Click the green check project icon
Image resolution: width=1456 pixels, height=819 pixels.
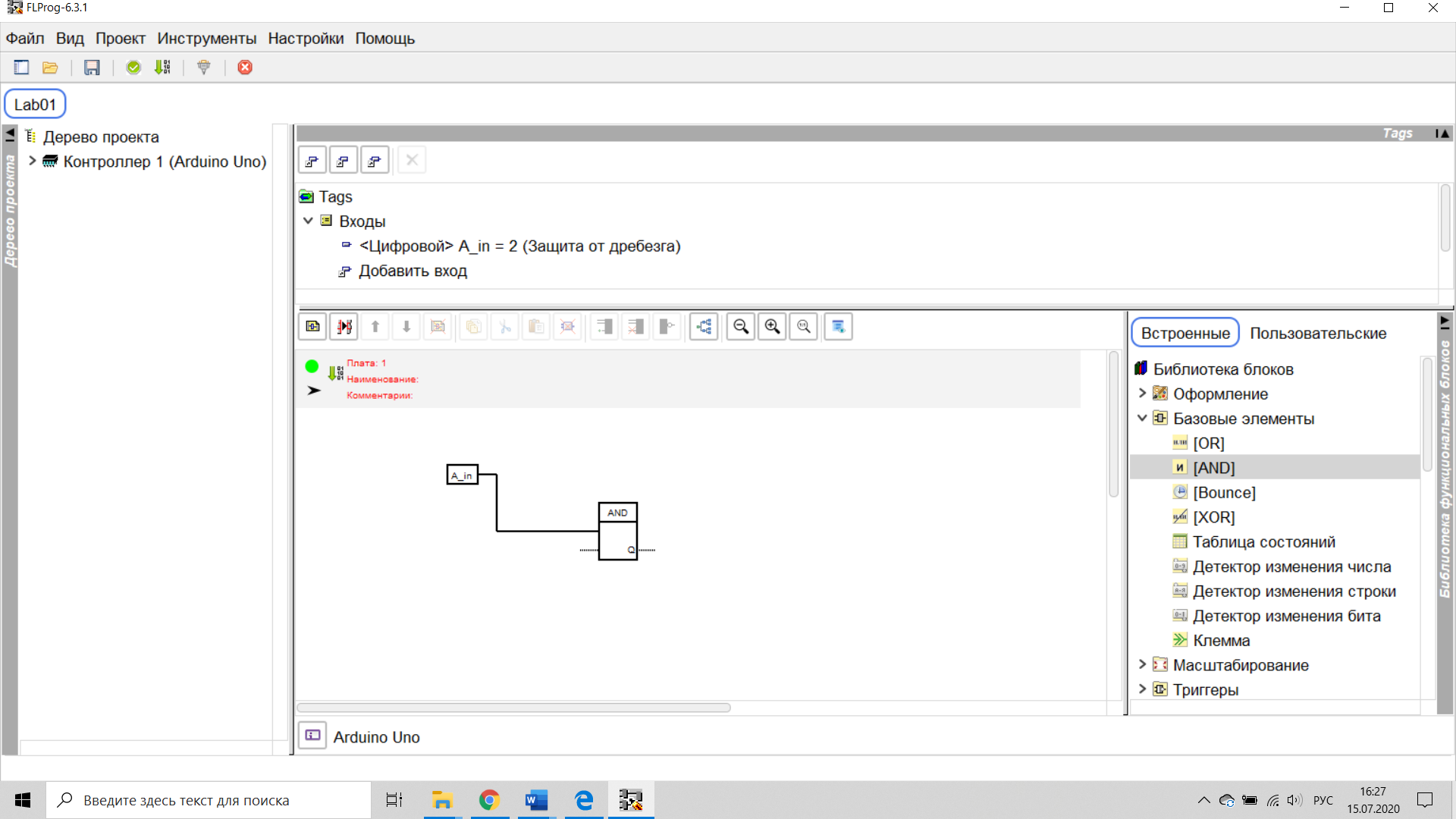pos(133,67)
